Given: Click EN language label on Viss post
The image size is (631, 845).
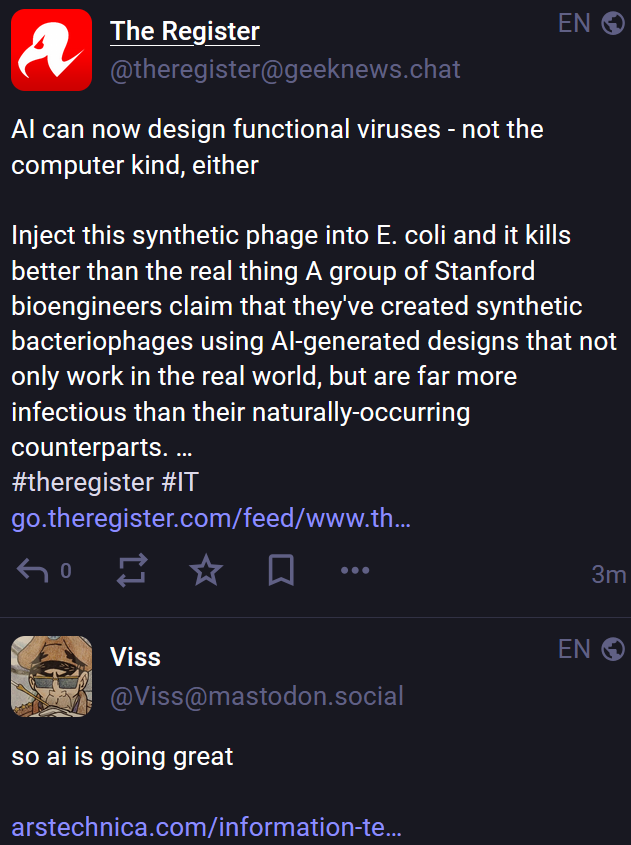Looking at the screenshot, I should tap(574, 649).
